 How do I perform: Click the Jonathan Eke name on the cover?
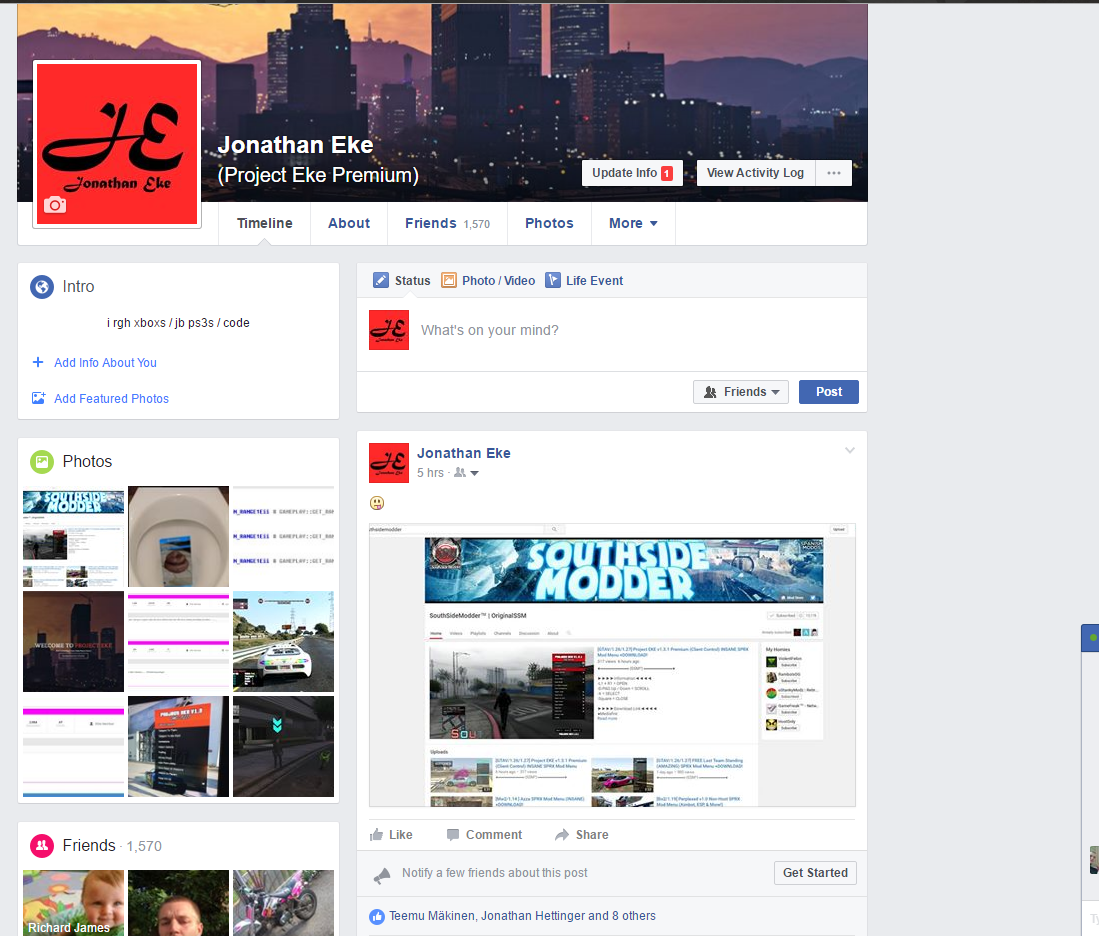click(295, 145)
